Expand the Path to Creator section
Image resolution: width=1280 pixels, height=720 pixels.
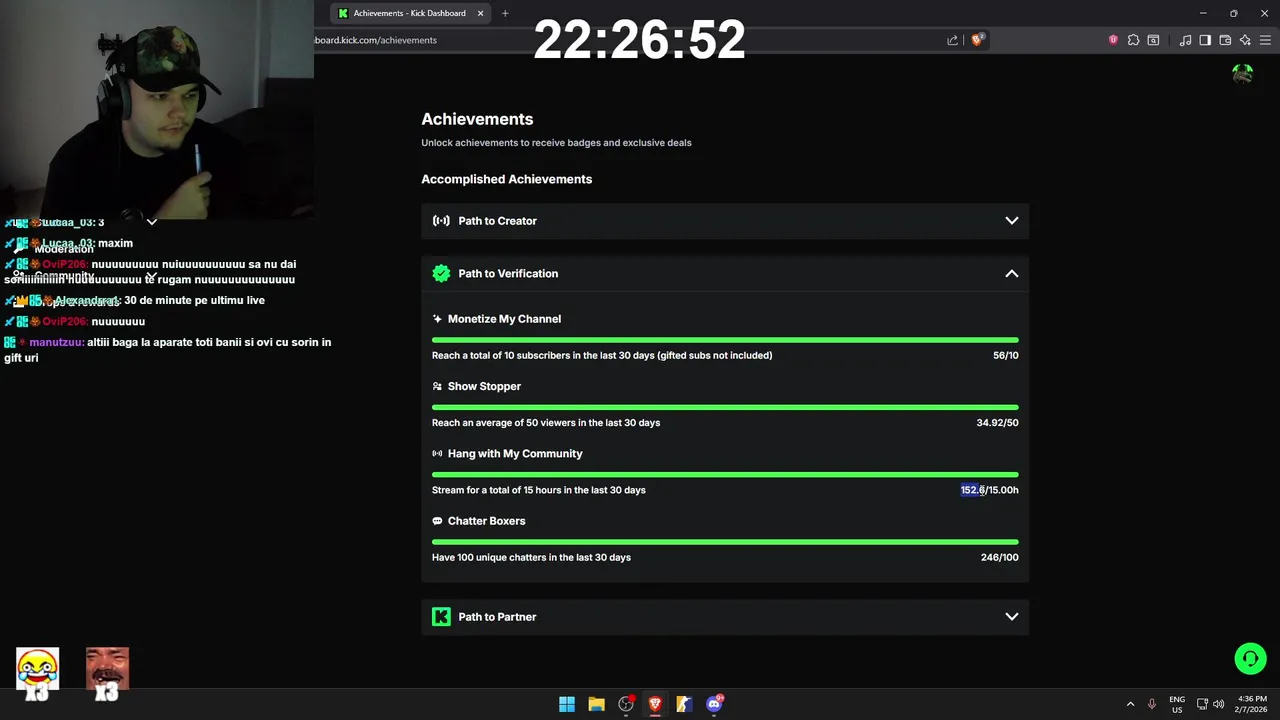pyautogui.click(x=725, y=221)
